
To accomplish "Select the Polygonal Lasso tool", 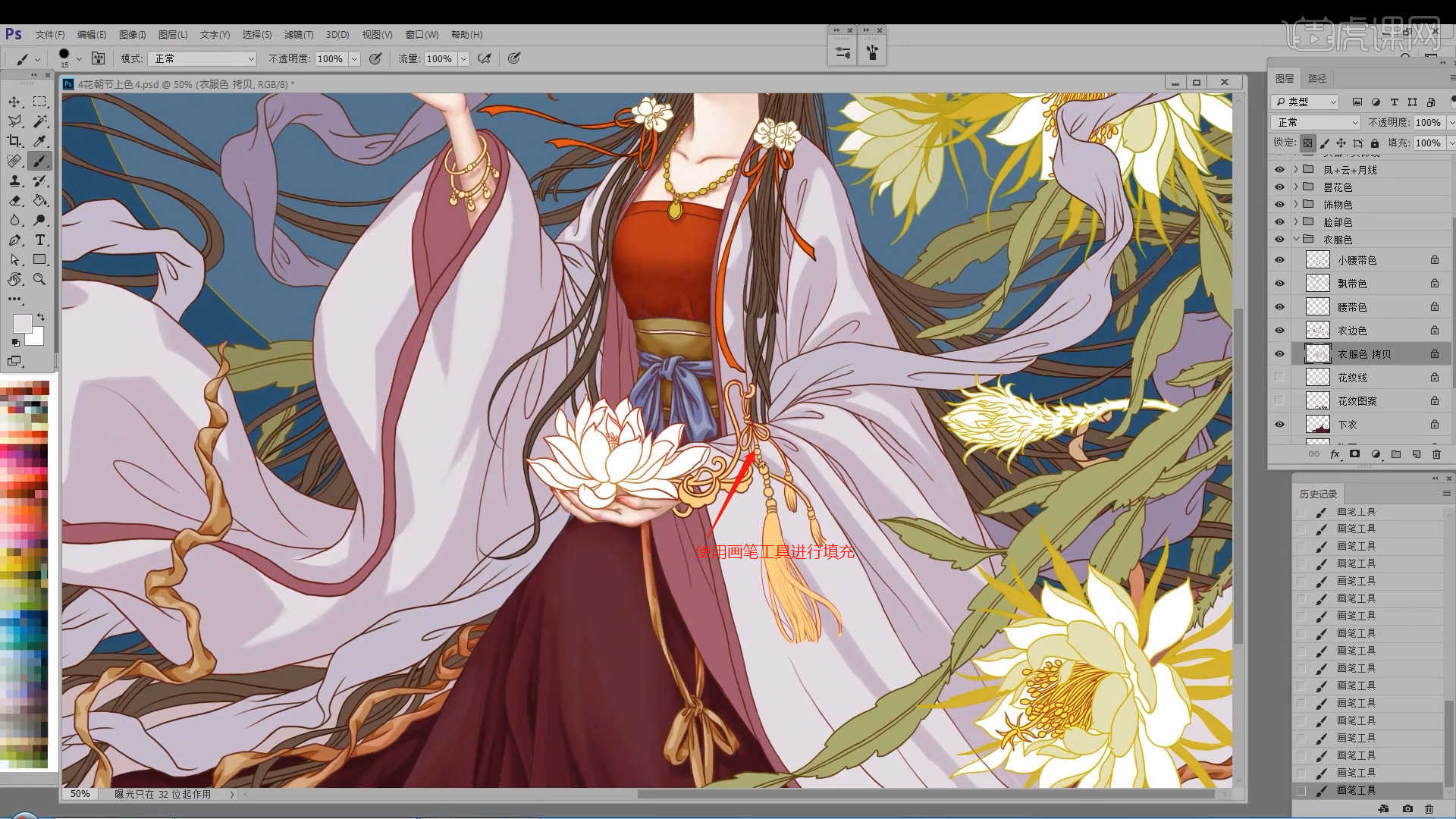I will (14, 121).
